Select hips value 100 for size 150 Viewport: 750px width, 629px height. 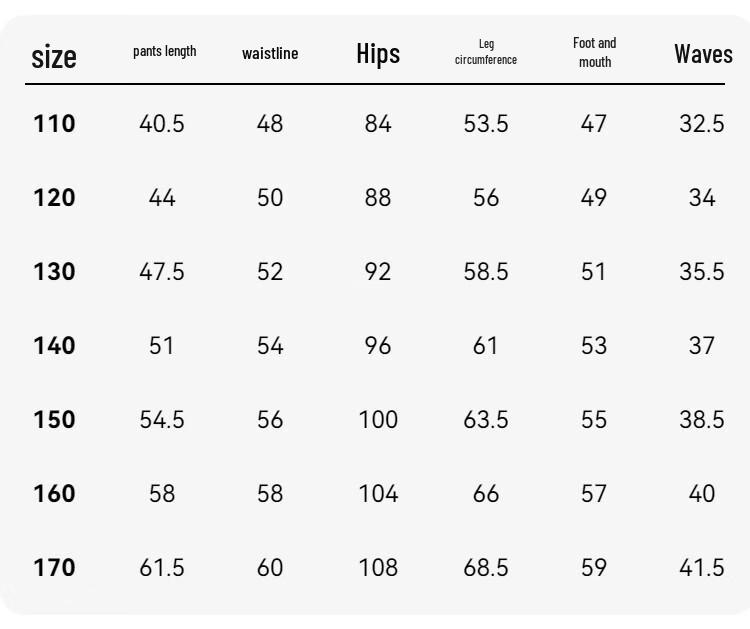click(x=378, y=419)
